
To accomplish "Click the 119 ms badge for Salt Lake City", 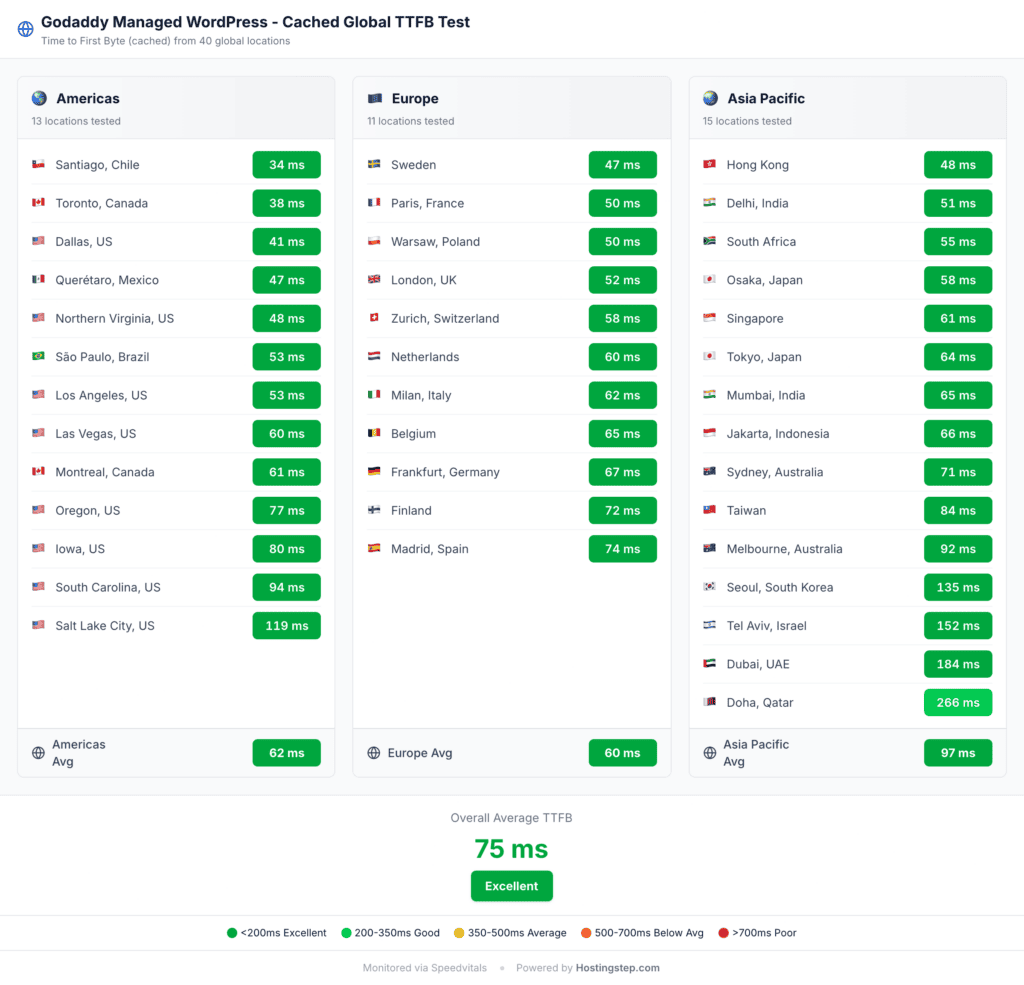I will (287, 626).
